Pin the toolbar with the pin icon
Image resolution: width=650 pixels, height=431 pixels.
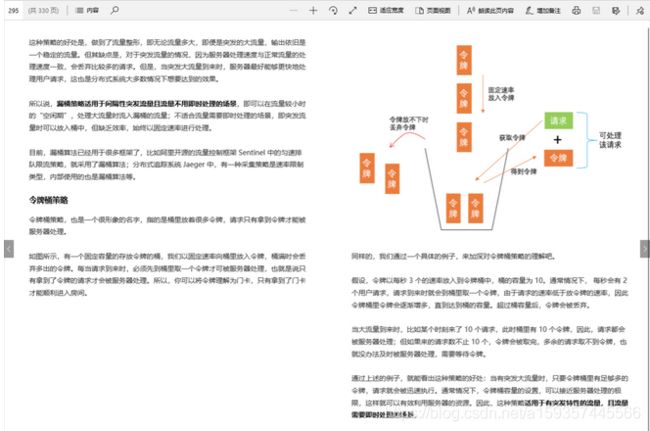click(x=640, y=10)
